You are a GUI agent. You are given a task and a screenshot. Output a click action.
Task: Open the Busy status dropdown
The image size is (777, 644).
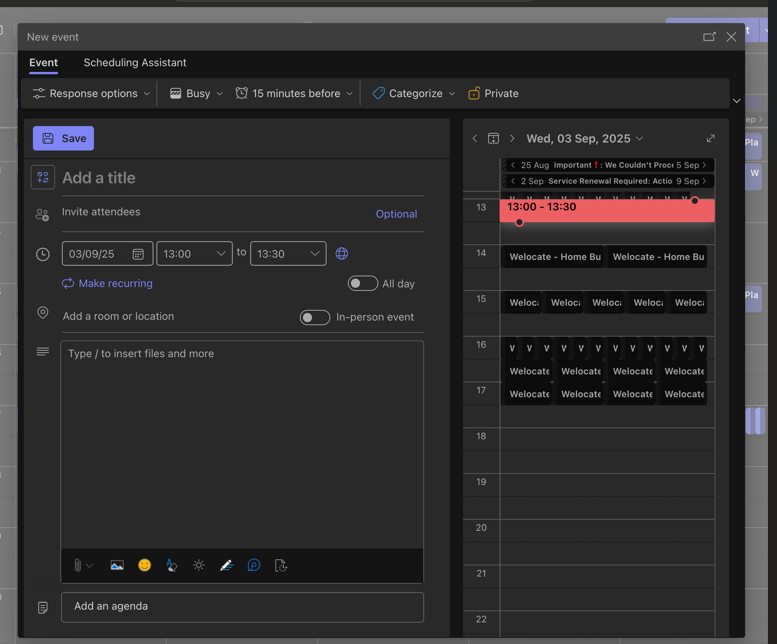coord(196,93)
